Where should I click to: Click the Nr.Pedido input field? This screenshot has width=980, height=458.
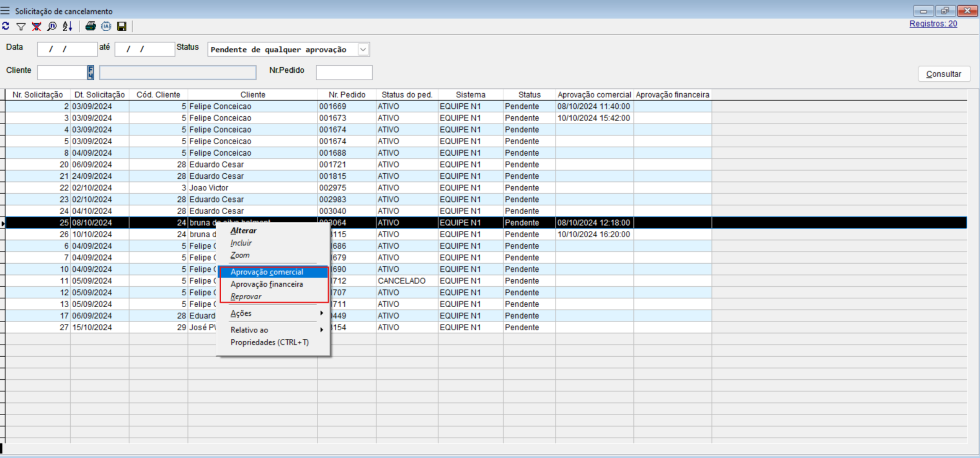344,72
